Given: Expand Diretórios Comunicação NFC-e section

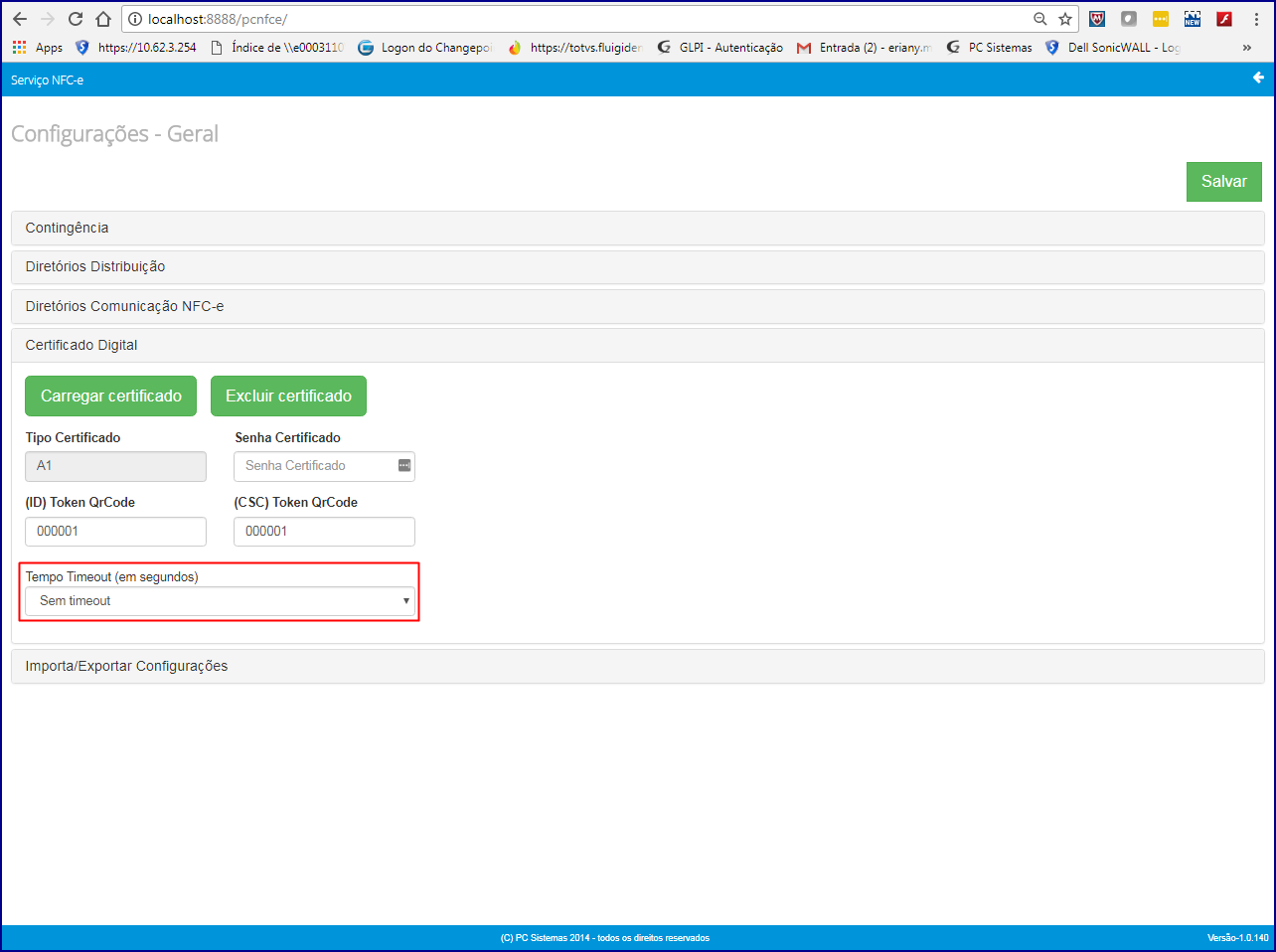Looking at the screenshot, I should tap(637, 306).
